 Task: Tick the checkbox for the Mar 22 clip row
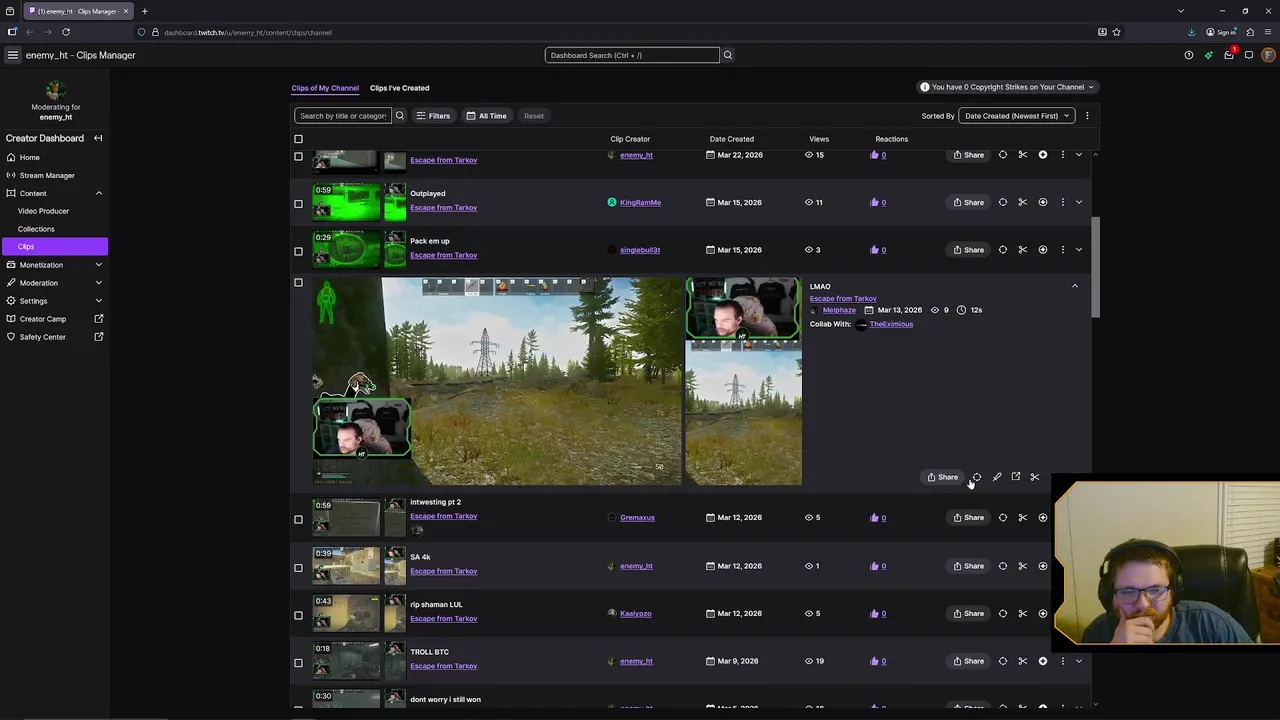[x=298, y=156]
